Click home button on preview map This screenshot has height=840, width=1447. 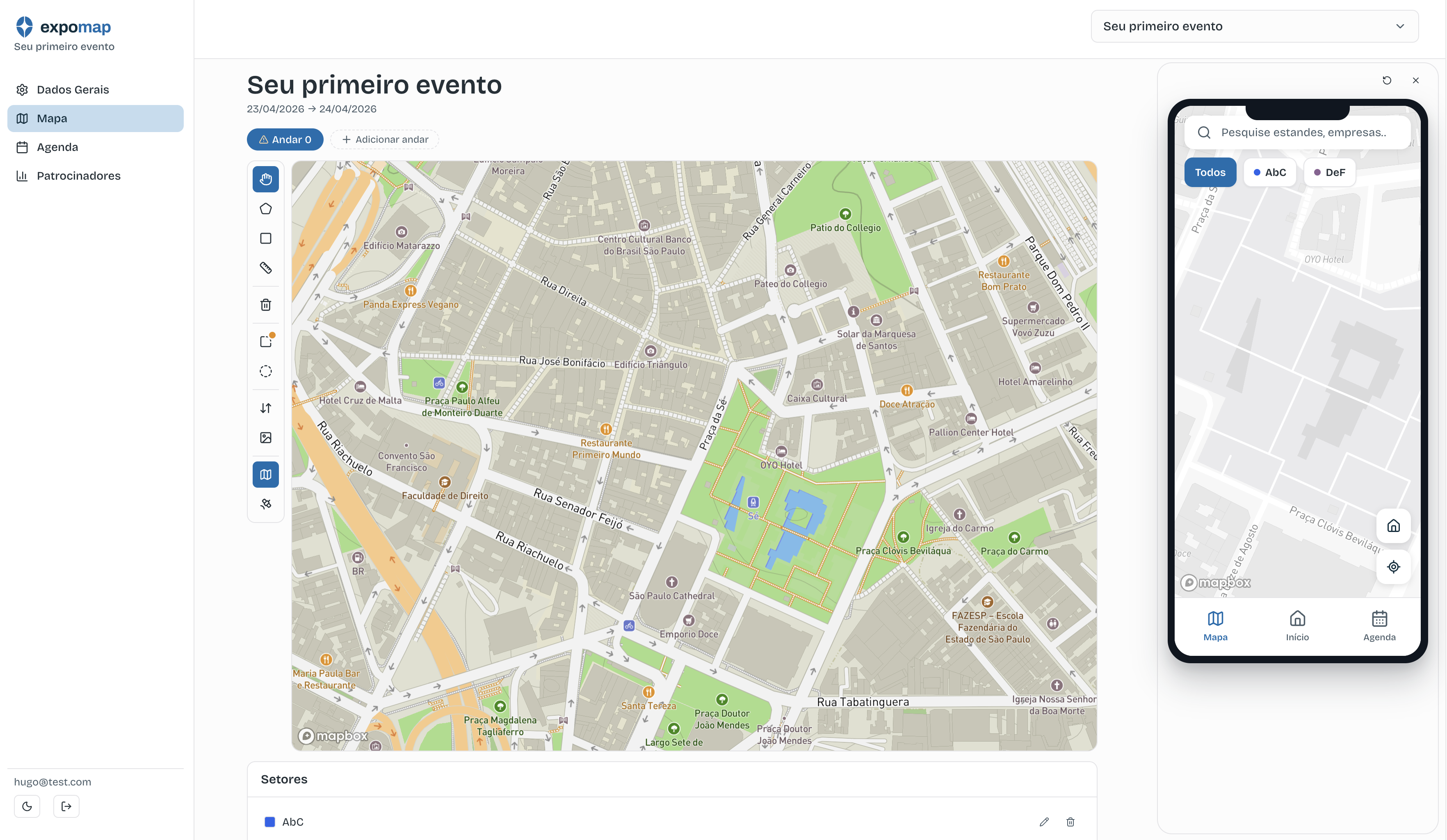pos(1394,526)
